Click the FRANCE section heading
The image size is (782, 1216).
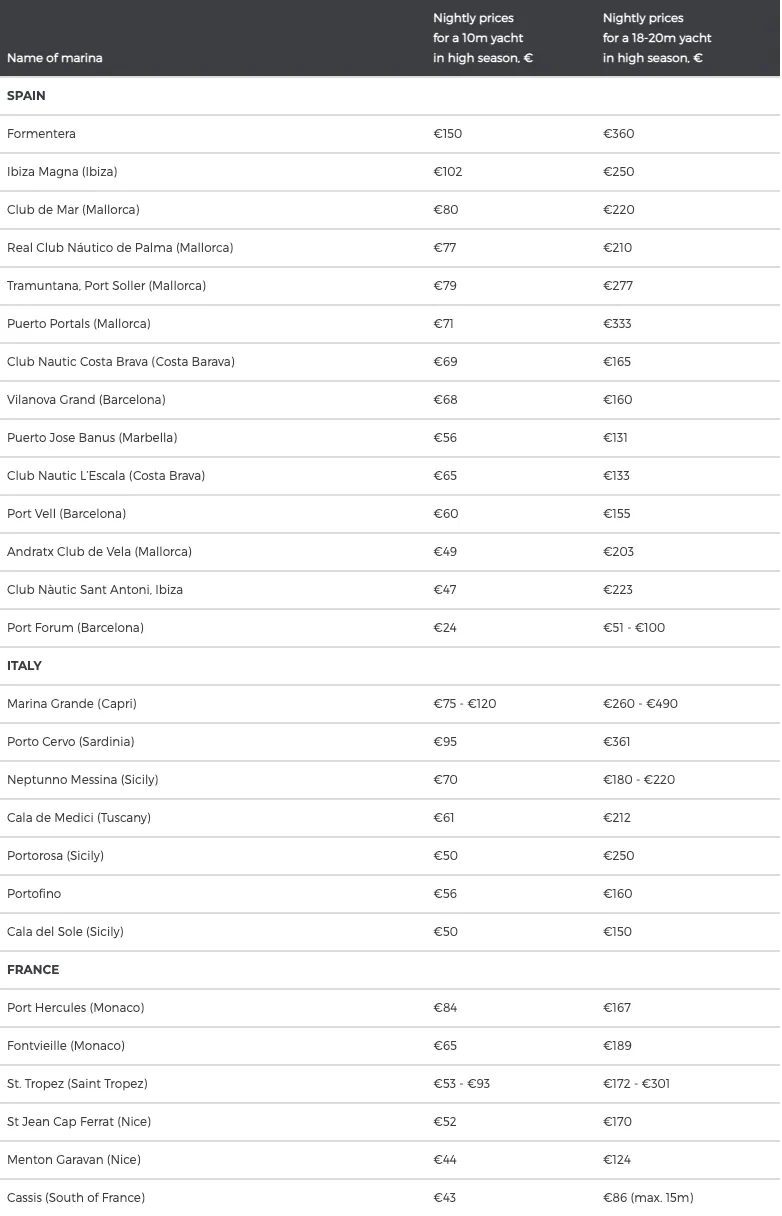pyautogui.click(x=33, y=970)
